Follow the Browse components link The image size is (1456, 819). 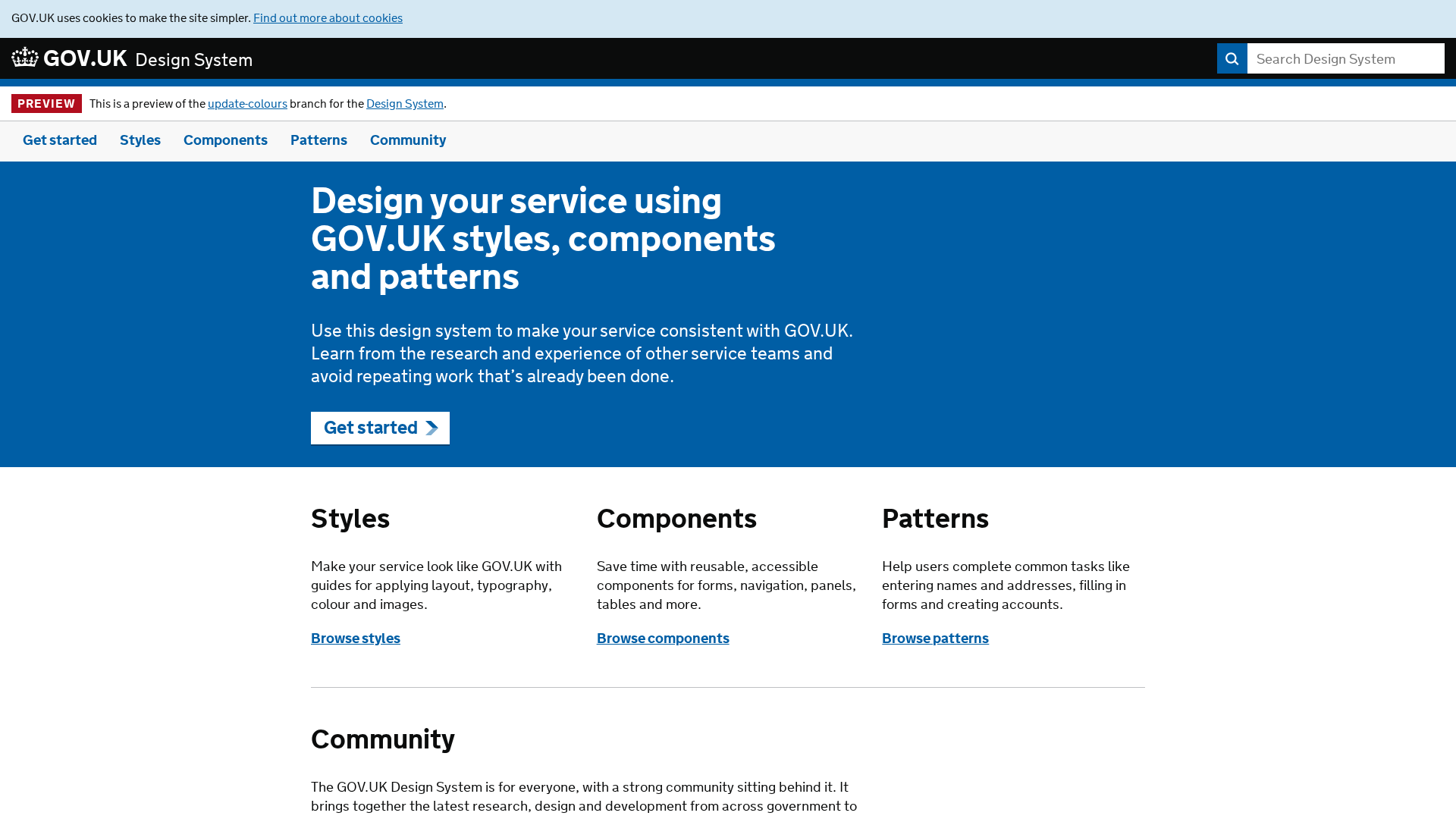(663, 639)
